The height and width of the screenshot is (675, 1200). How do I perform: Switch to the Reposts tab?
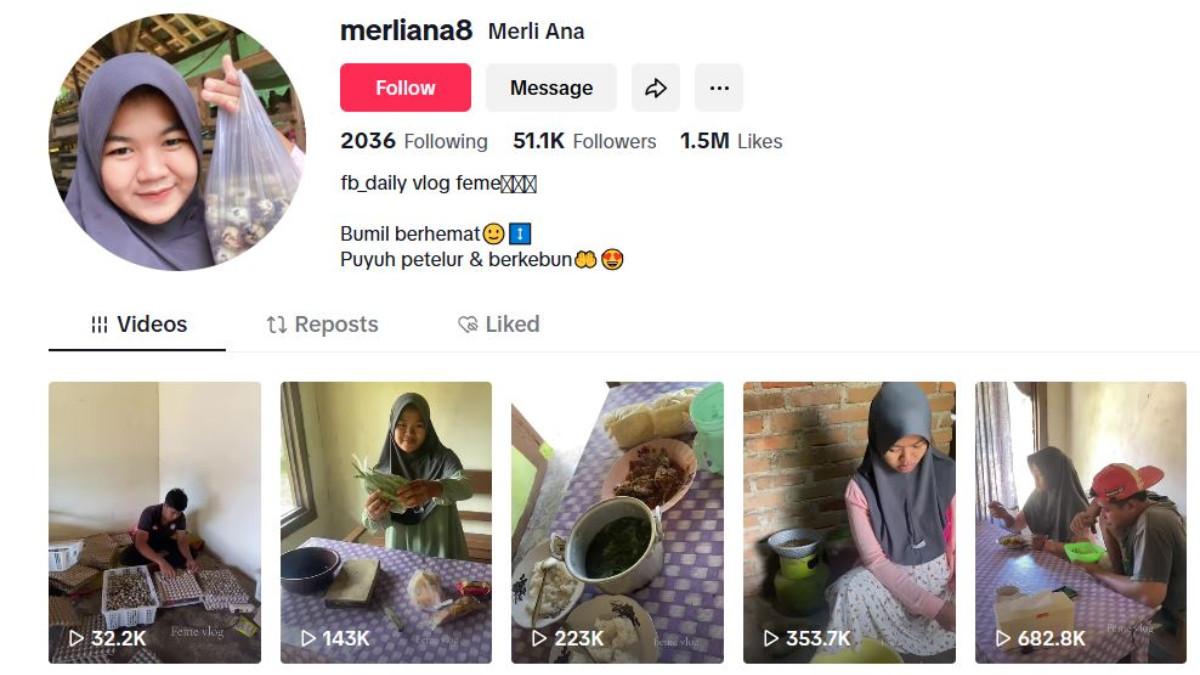click(x=322, y=325)
